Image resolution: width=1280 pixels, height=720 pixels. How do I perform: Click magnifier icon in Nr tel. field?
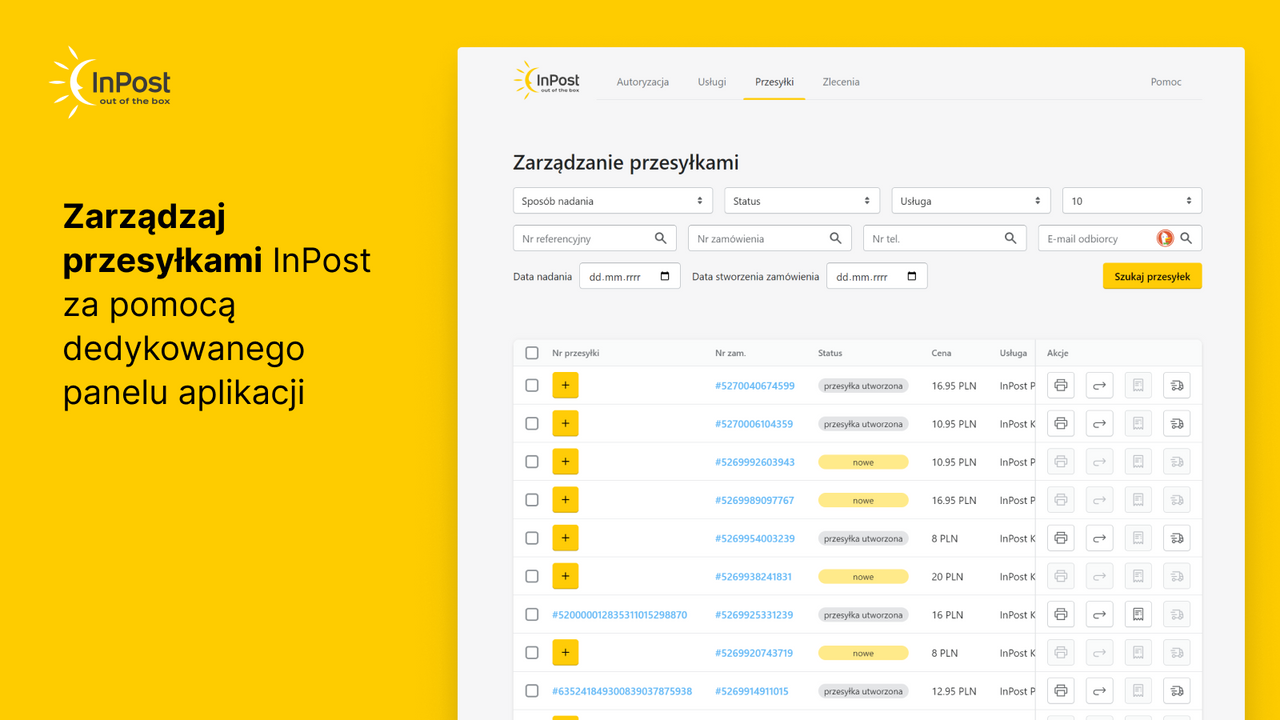click(x=1011, y=238)
